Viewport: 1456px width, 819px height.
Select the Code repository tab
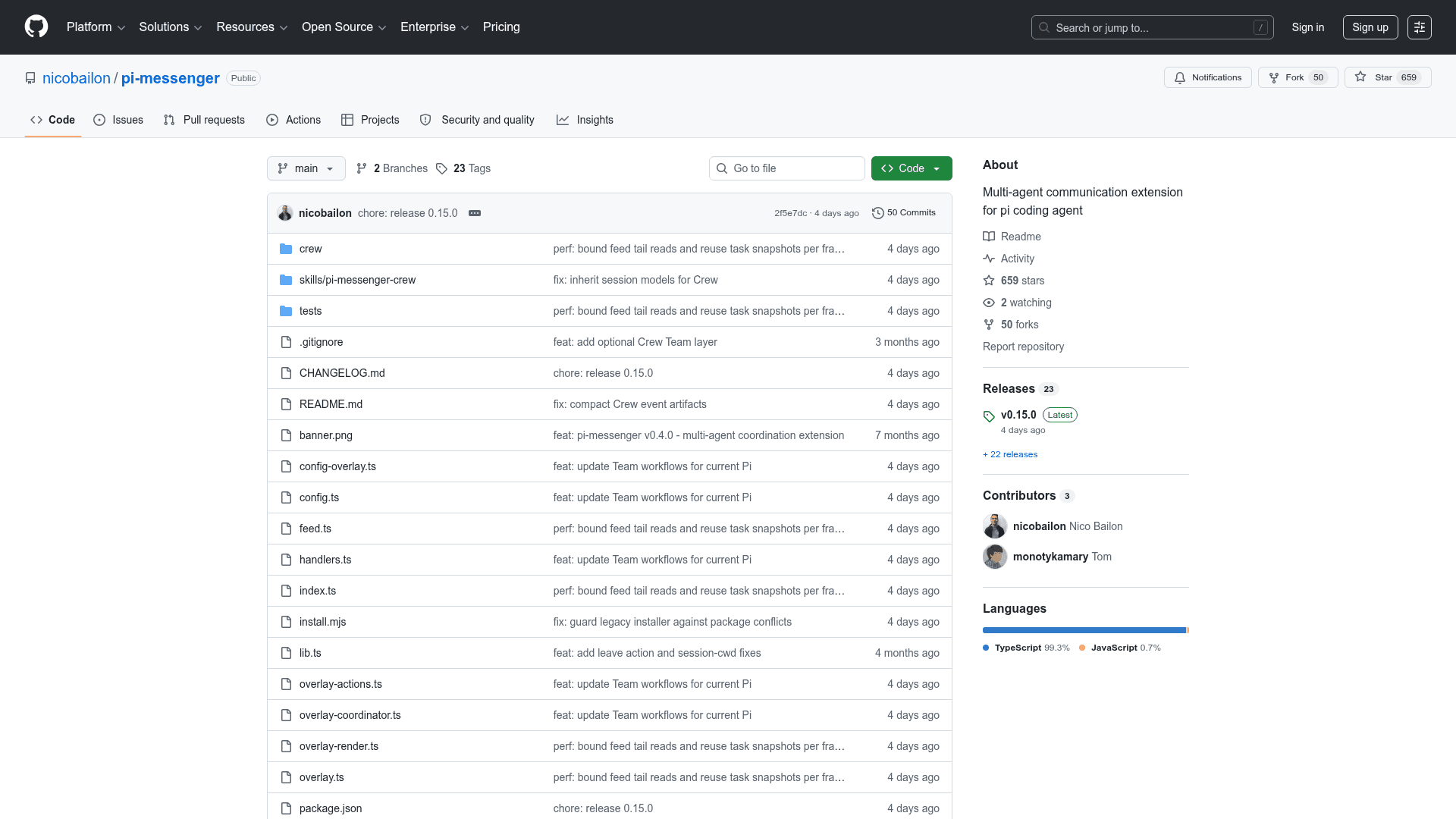pyautogui.click(x=53, y=120)
